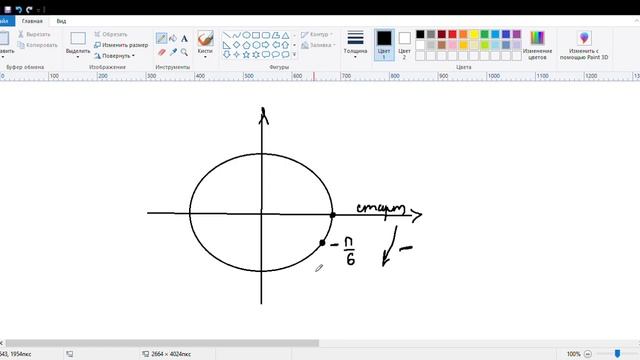The image size is (640, 360).
Task: Choose the Diamond shape
Action: (237, 45)
